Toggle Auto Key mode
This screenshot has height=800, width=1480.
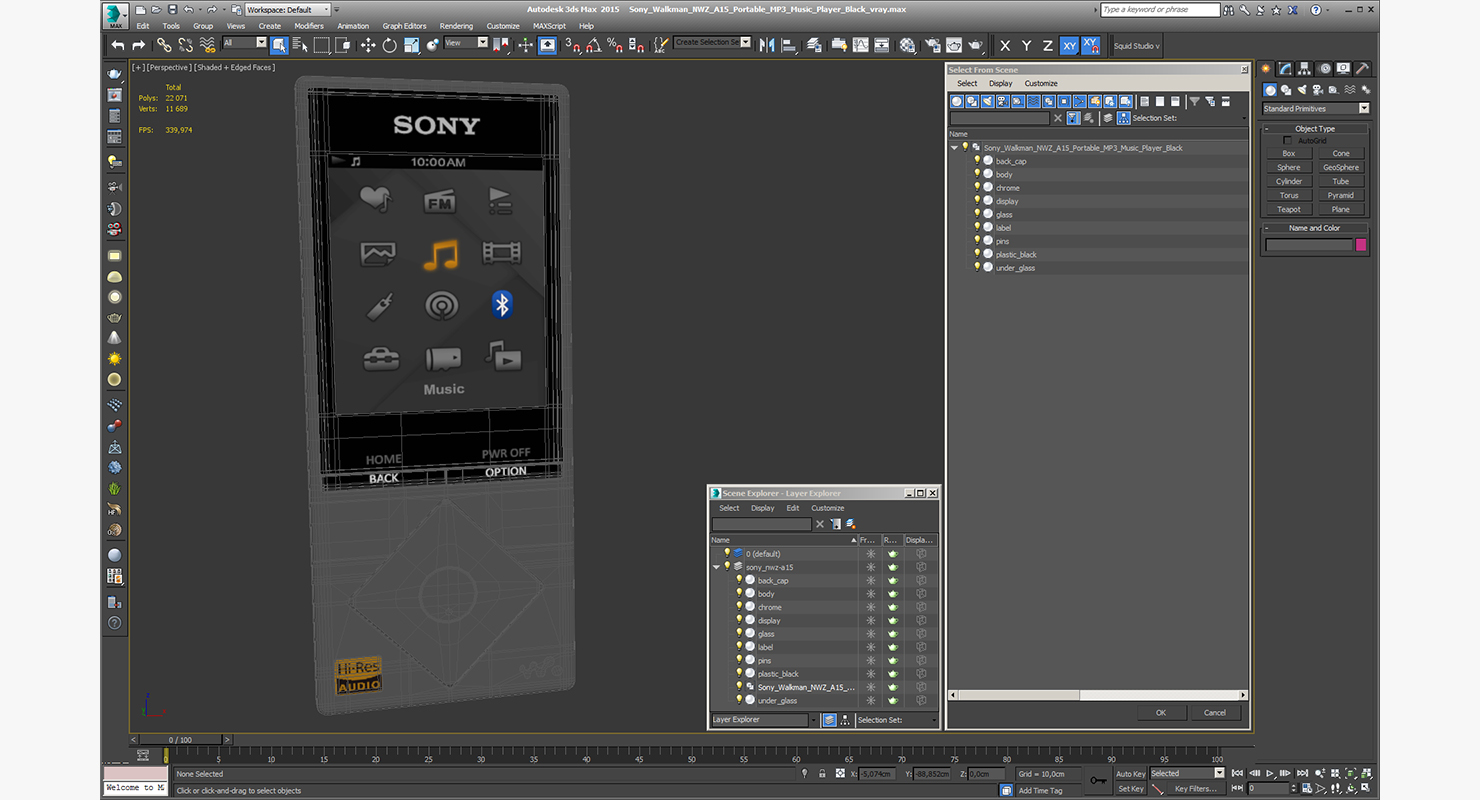pyautogui.click(x=1131, y=773)
